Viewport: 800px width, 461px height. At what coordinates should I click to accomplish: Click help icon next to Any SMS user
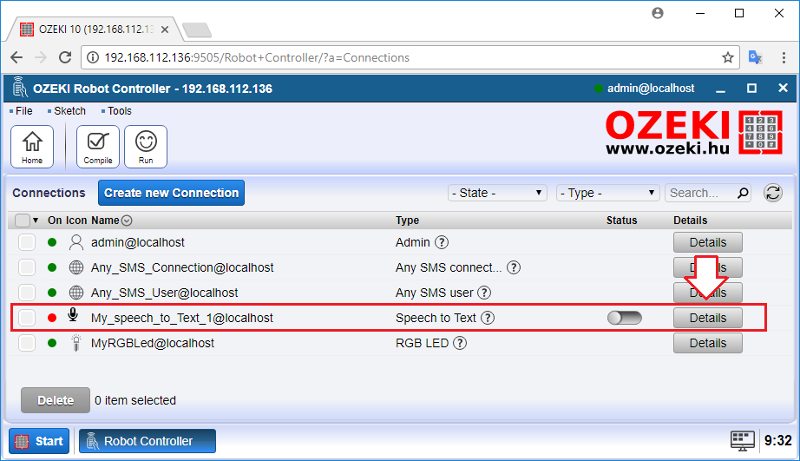pyautogui.click(x=484, y=293)
